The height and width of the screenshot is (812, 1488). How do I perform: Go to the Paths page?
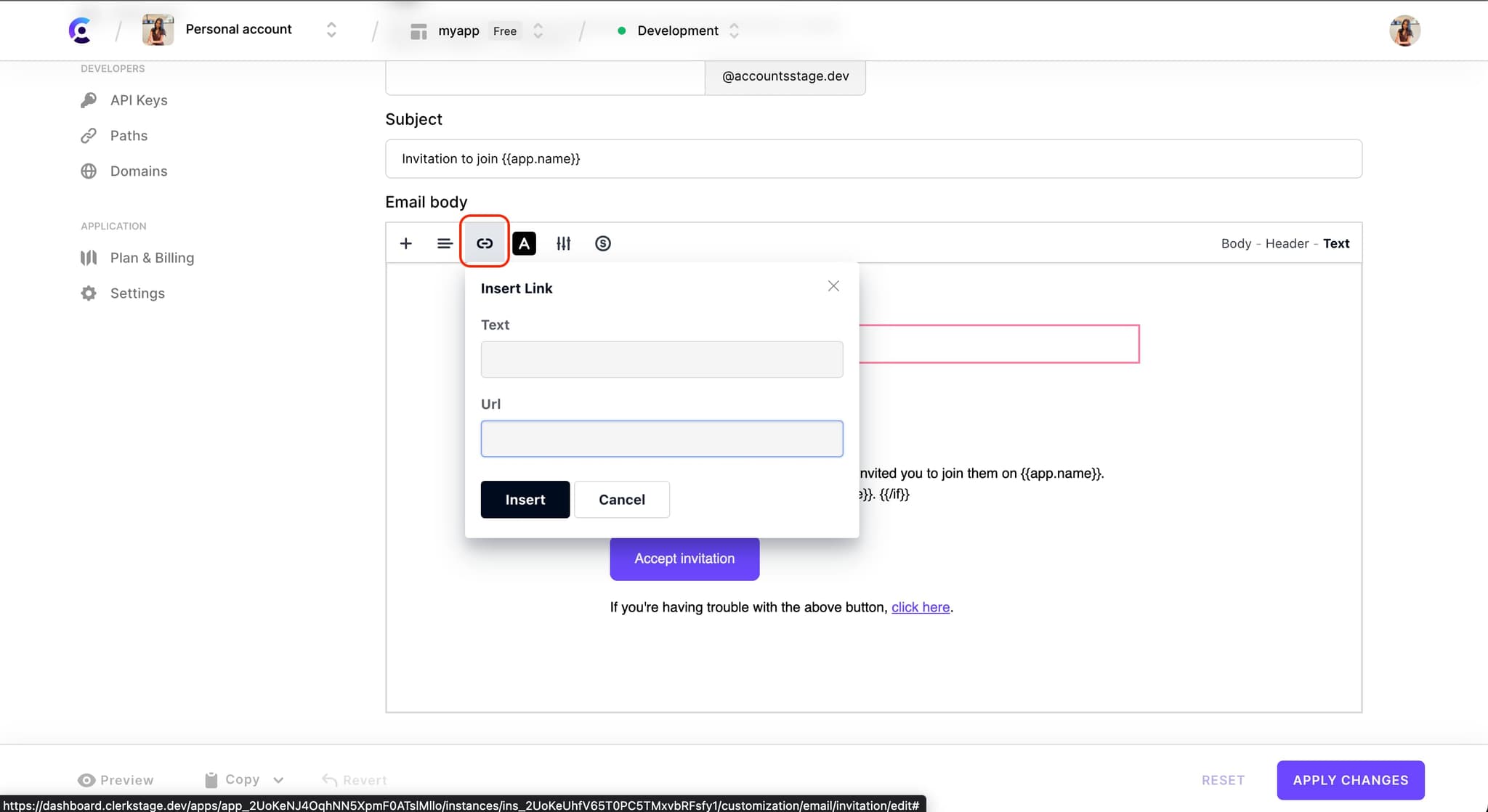pyautogui.click(x=129, y=136)
